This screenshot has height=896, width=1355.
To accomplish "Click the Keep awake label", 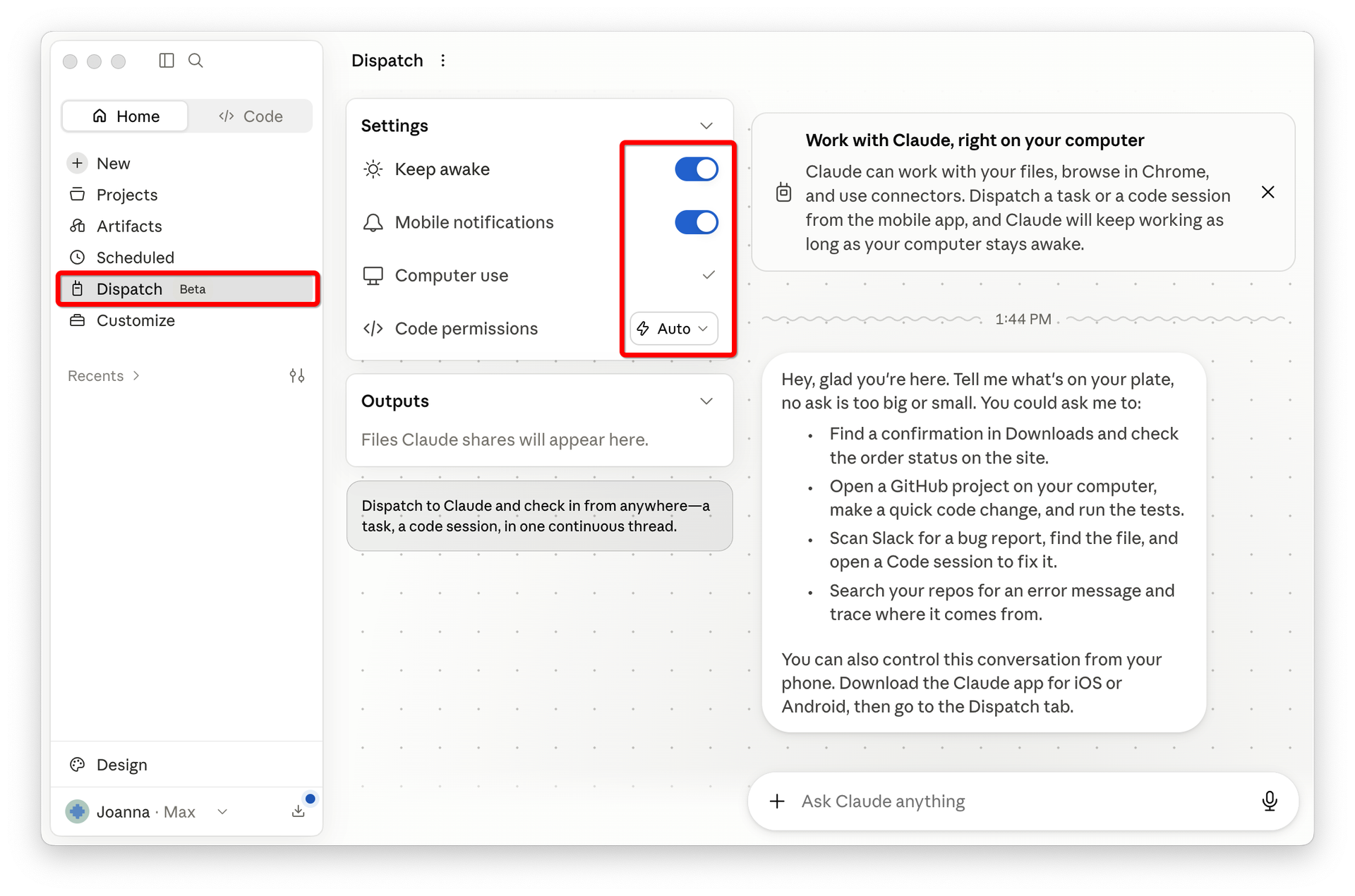I will pos(442,169).
